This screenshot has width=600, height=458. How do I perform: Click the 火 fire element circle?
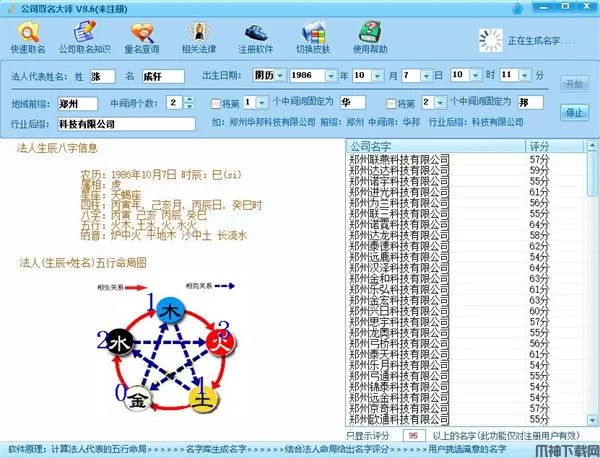tap(221, 342)
